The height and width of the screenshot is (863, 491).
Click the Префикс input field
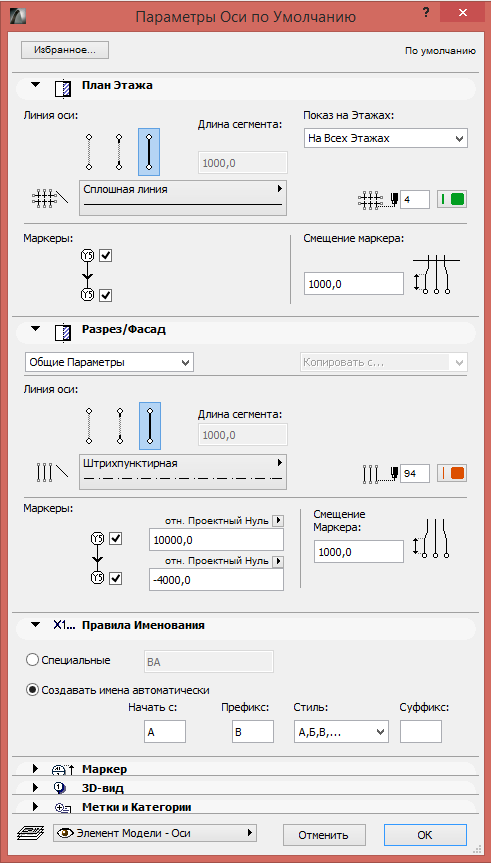(253, 732)
